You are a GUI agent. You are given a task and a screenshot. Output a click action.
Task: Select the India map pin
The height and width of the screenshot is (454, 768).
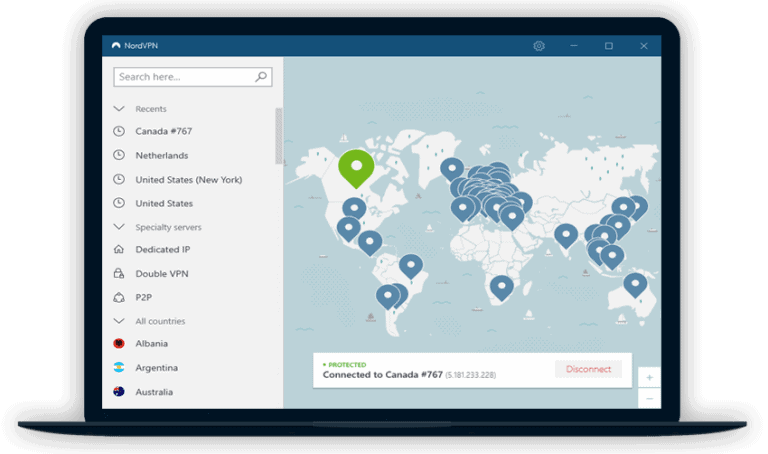566,236
